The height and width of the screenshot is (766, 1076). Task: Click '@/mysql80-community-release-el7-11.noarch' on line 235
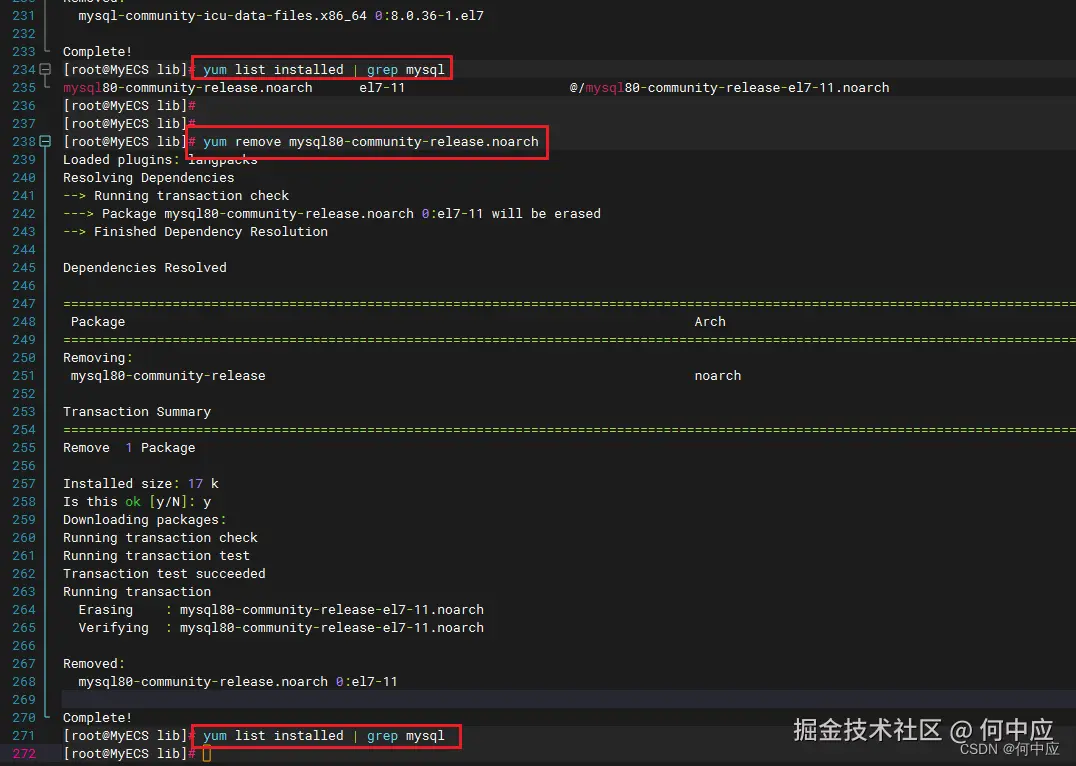pos(729,88)
